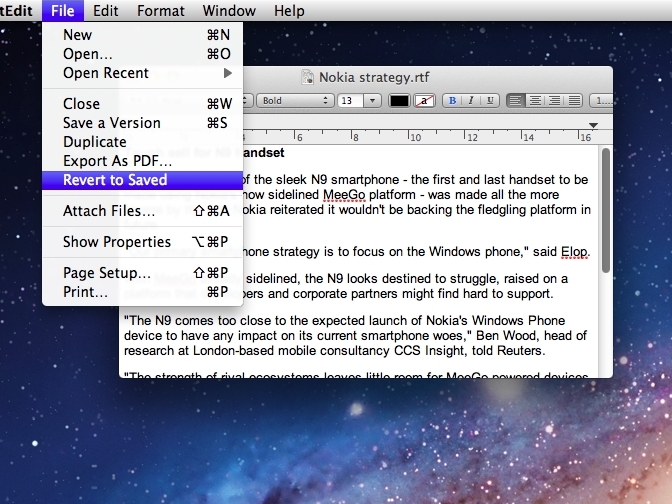Choose Open… from the File menu

coord(142,54)
